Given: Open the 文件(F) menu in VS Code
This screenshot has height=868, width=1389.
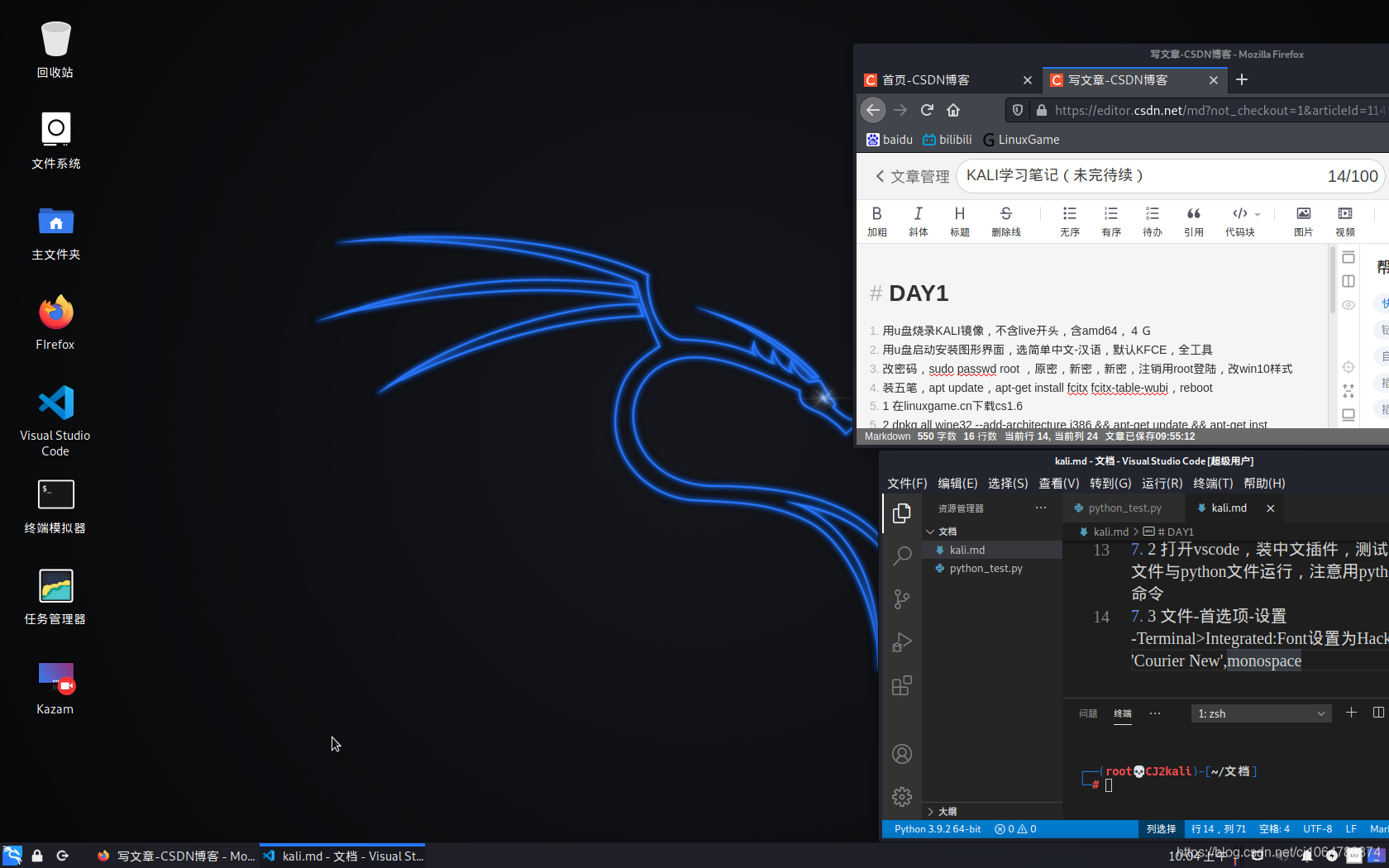Looking at the screenshot, I should pos(907,484).
